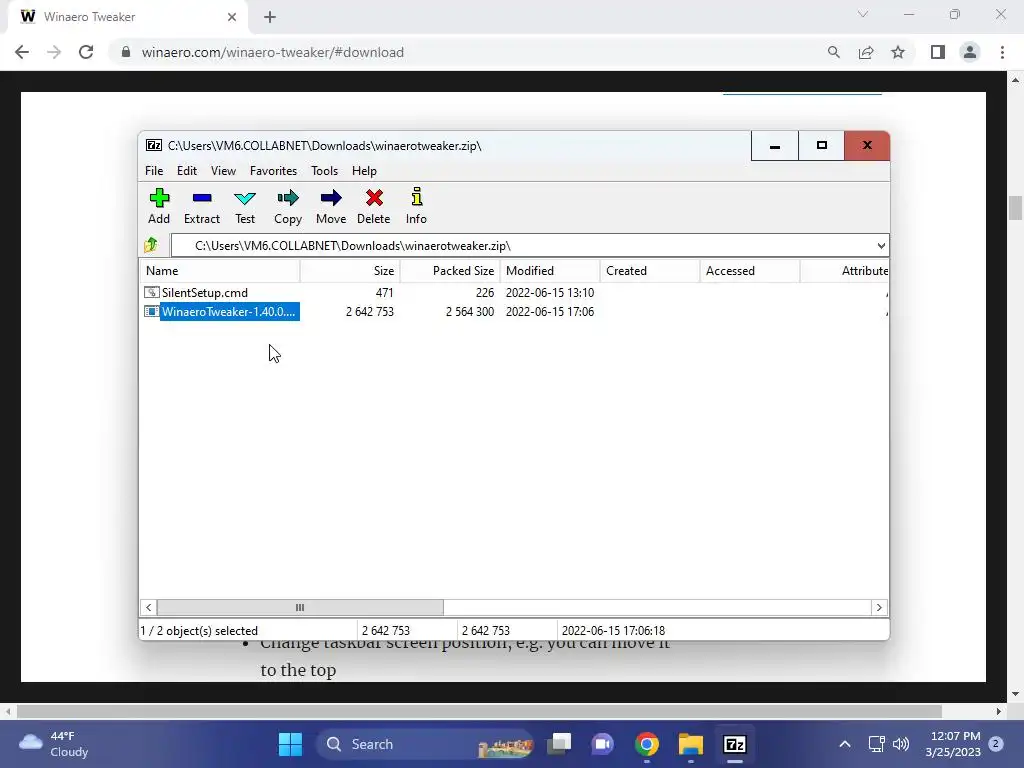Click the 7-Zip path input field
The height and width of the screenshot is (768, 1024).
pyautogui.click(x=522, y=246)
